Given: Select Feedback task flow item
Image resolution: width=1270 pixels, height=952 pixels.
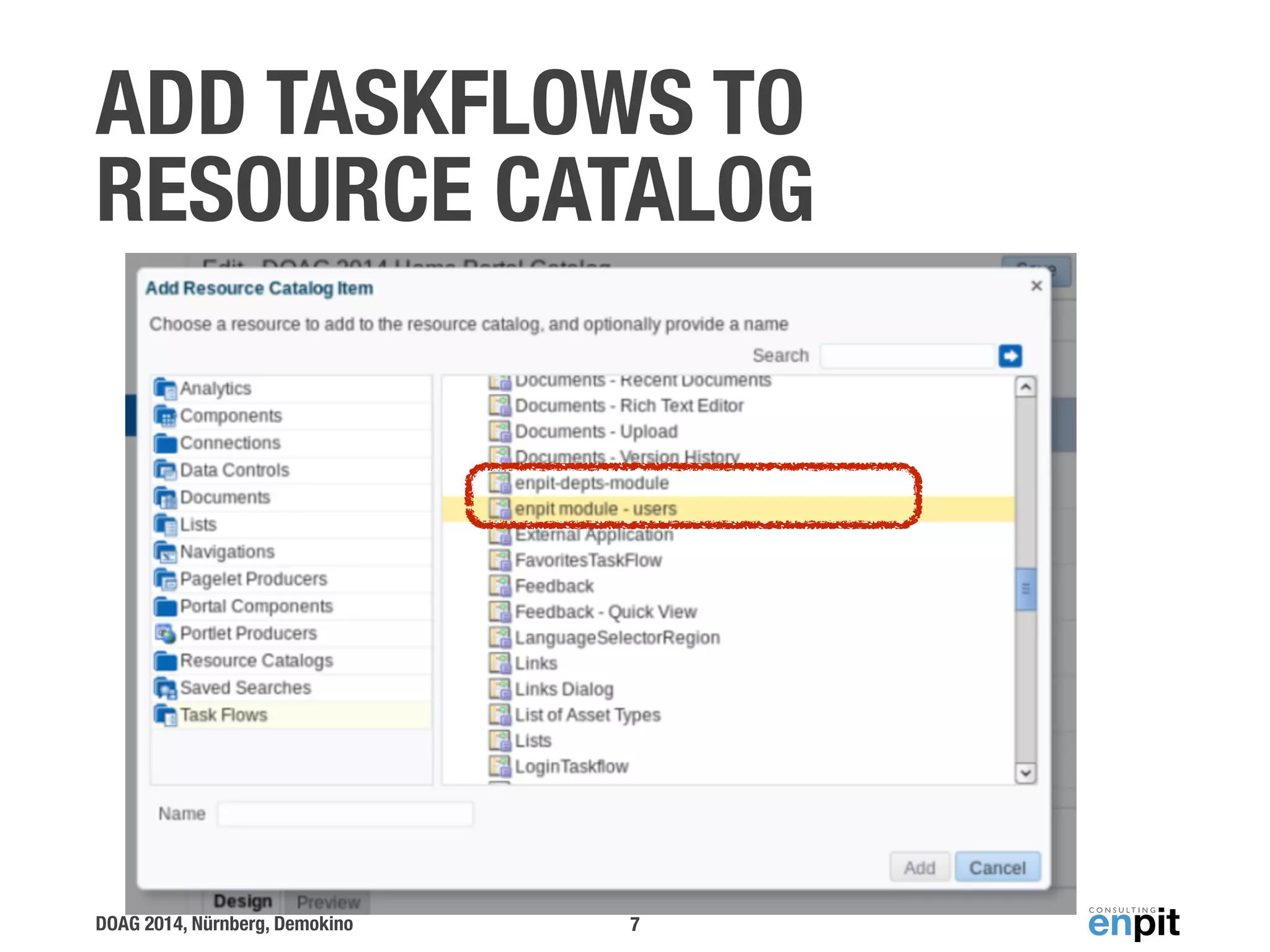Looking at the screenshot, I should pyautogui.click(x=554, y=586).
